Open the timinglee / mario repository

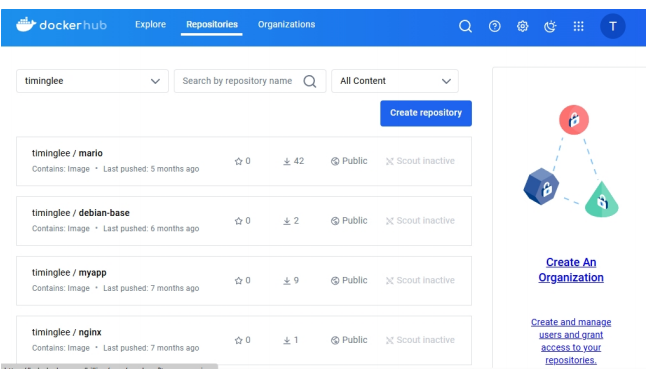pos(67,153)
